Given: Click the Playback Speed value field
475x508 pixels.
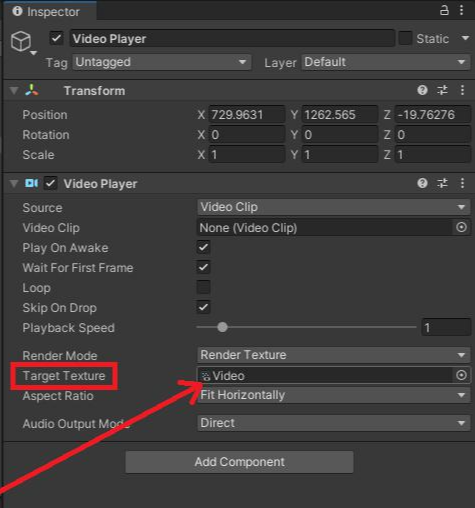Looking at the screenshot, I should [446, 327].
